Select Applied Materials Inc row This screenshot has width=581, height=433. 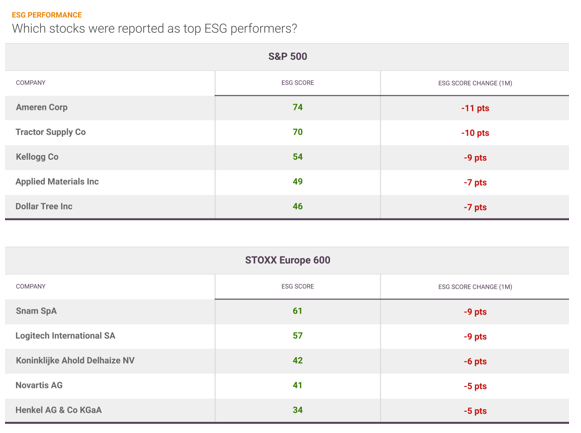(x=287, y=182)
